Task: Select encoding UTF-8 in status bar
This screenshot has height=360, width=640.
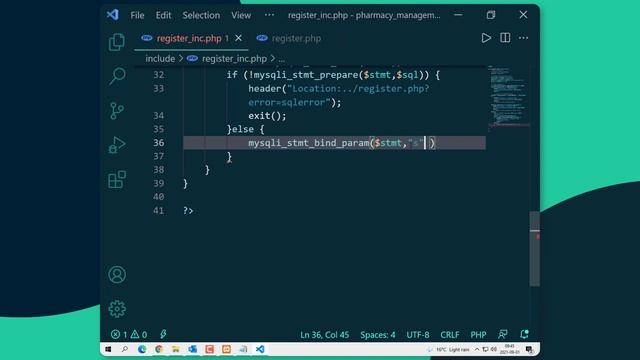Action: click(418, 335)
